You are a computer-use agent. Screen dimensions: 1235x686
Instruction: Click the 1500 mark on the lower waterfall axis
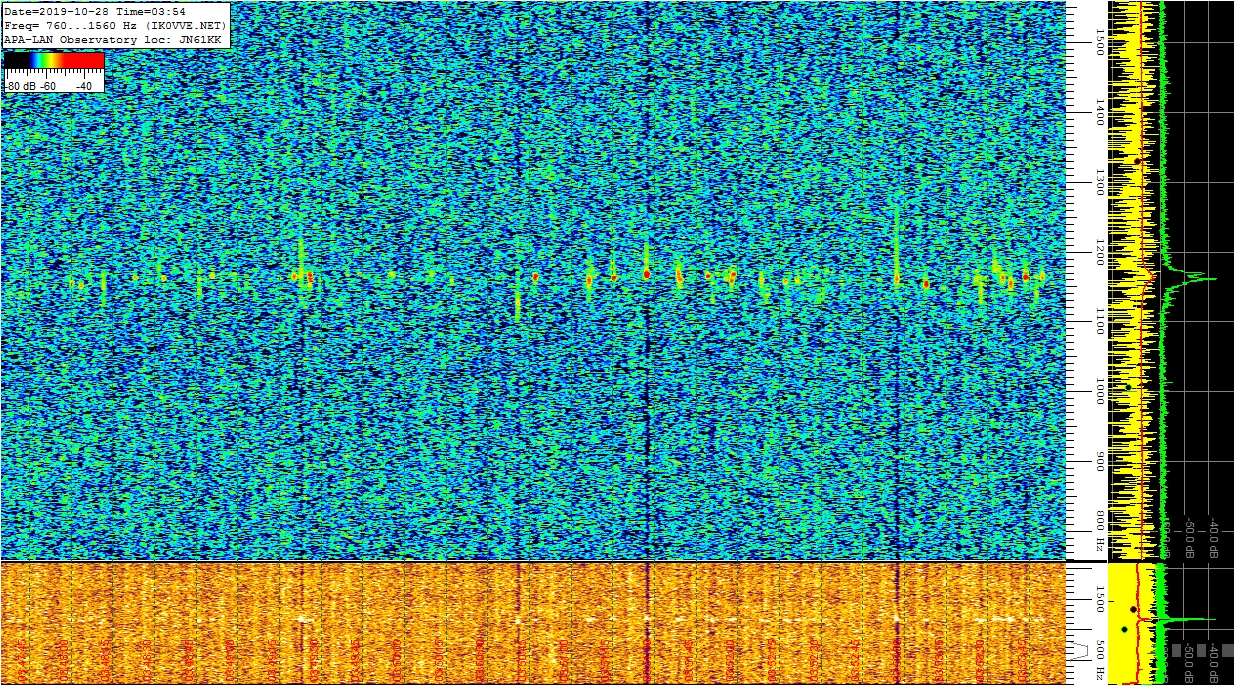coord(1100,598)
